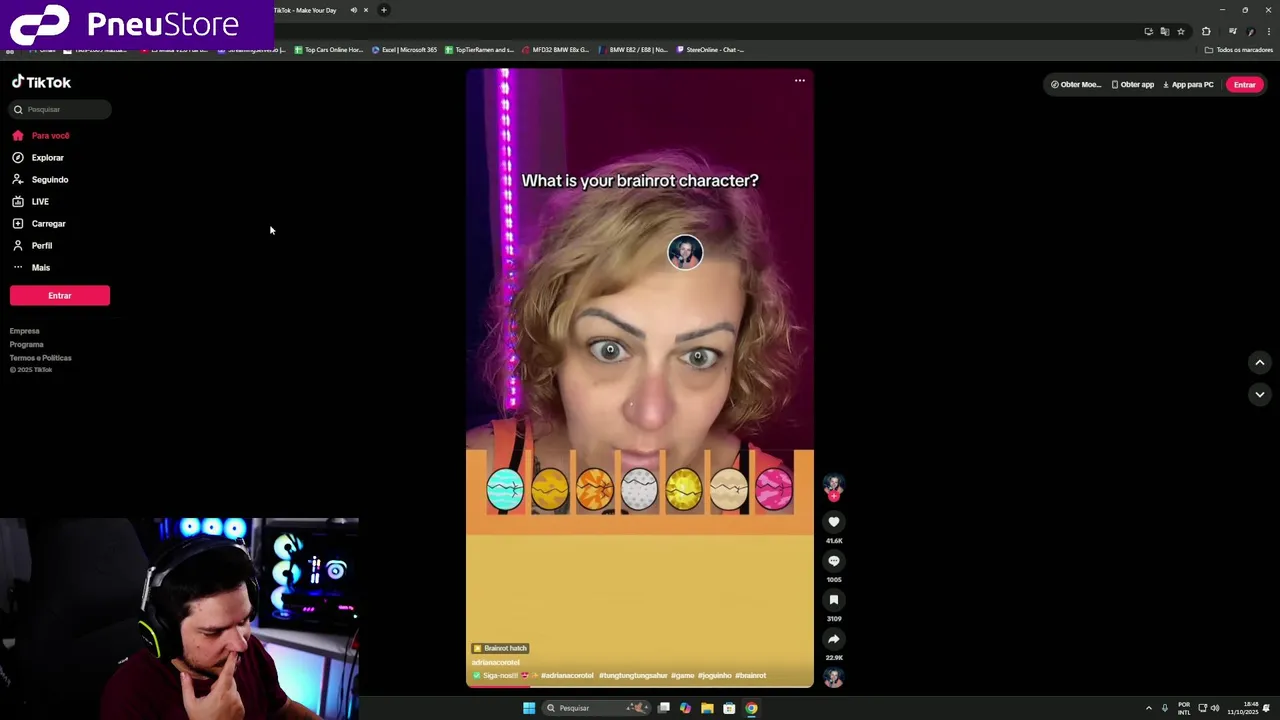Click the TikTok logo

(41, 82)
